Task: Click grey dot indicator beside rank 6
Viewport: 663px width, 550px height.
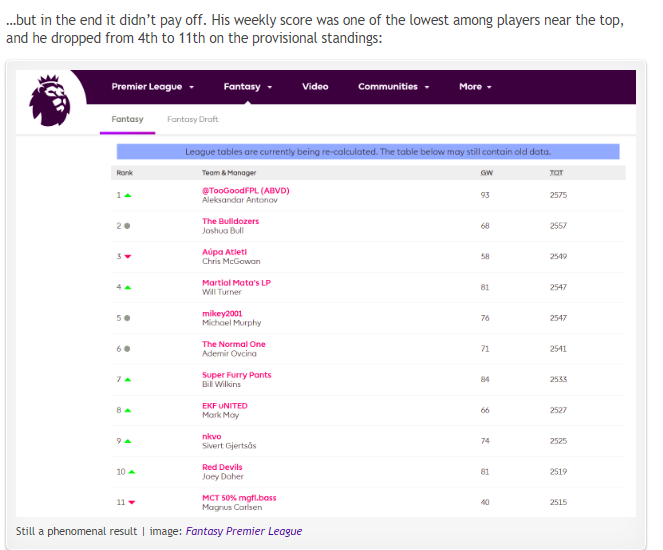Action: pyautogui.click(x=127, y=349)
